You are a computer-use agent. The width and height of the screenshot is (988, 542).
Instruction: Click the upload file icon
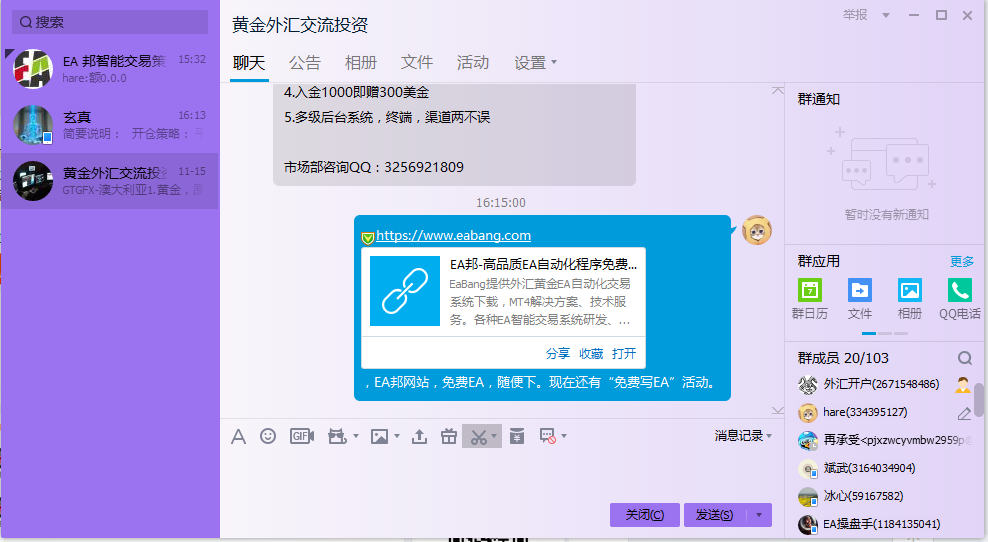pyautogui.click(x=419, y=436)
